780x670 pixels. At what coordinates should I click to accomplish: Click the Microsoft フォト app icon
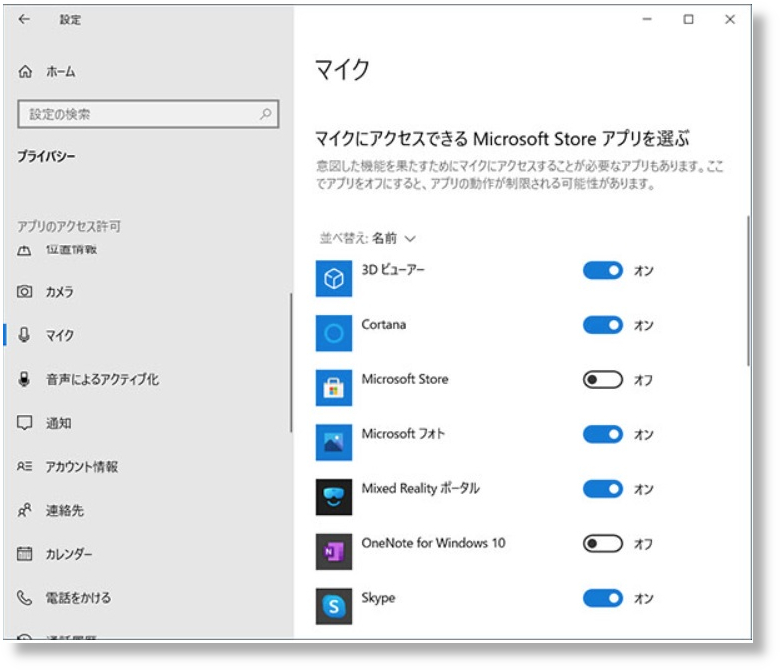click(x=334, y=443)
